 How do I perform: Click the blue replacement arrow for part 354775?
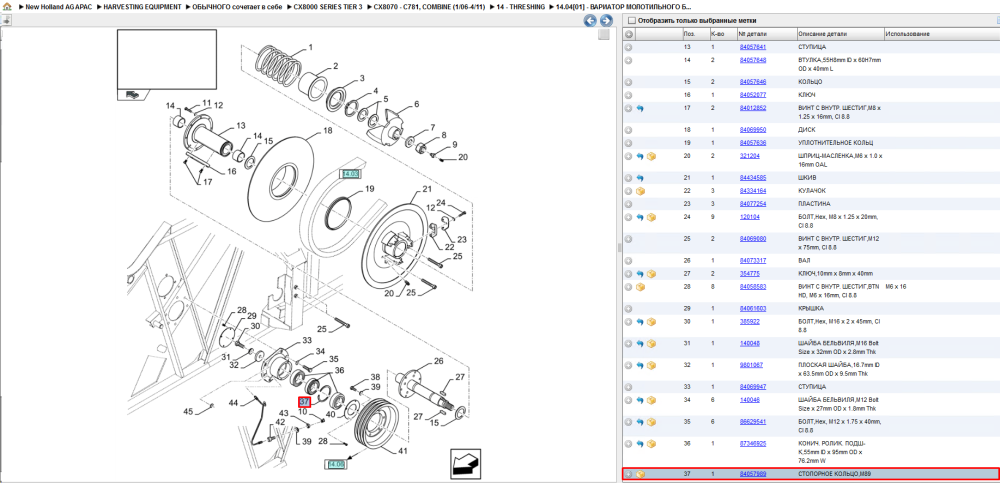point(640,274)
